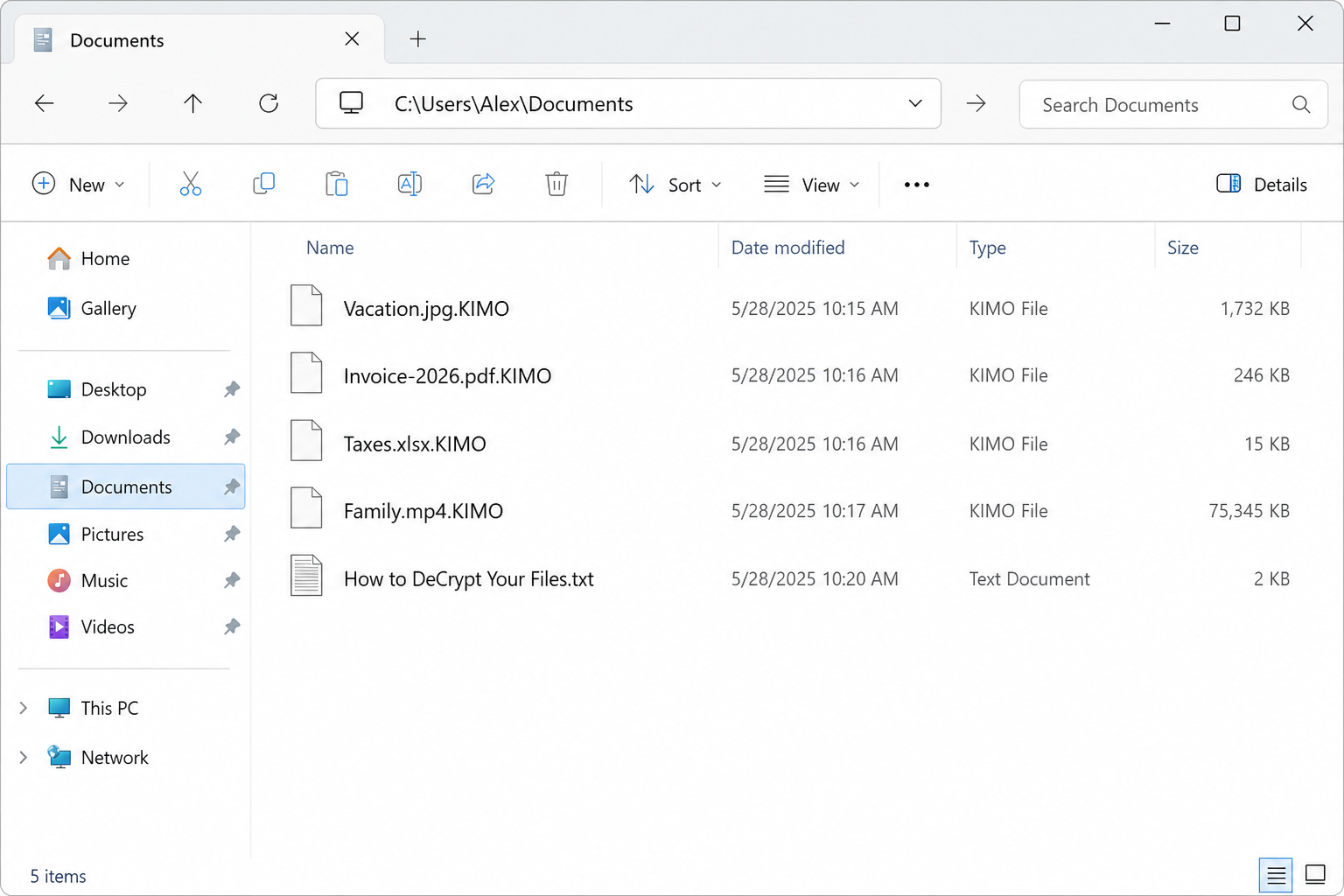The image size is (1344, 896).
Task: Select This PC in navigation pane
Action: 93,708
